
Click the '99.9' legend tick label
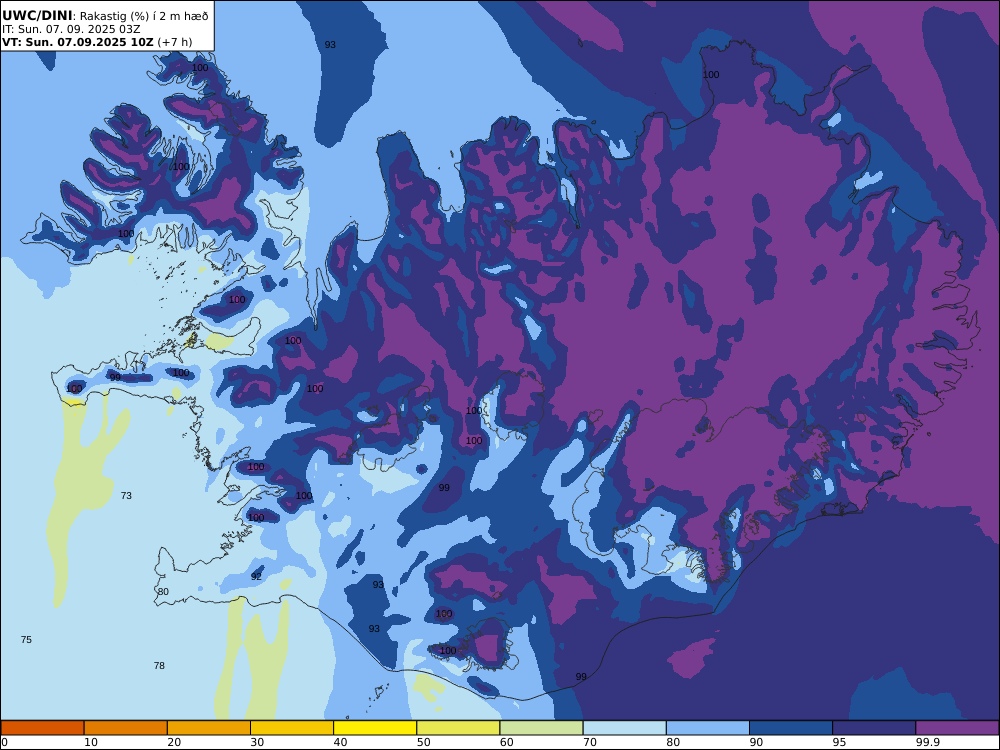(928, 742)
